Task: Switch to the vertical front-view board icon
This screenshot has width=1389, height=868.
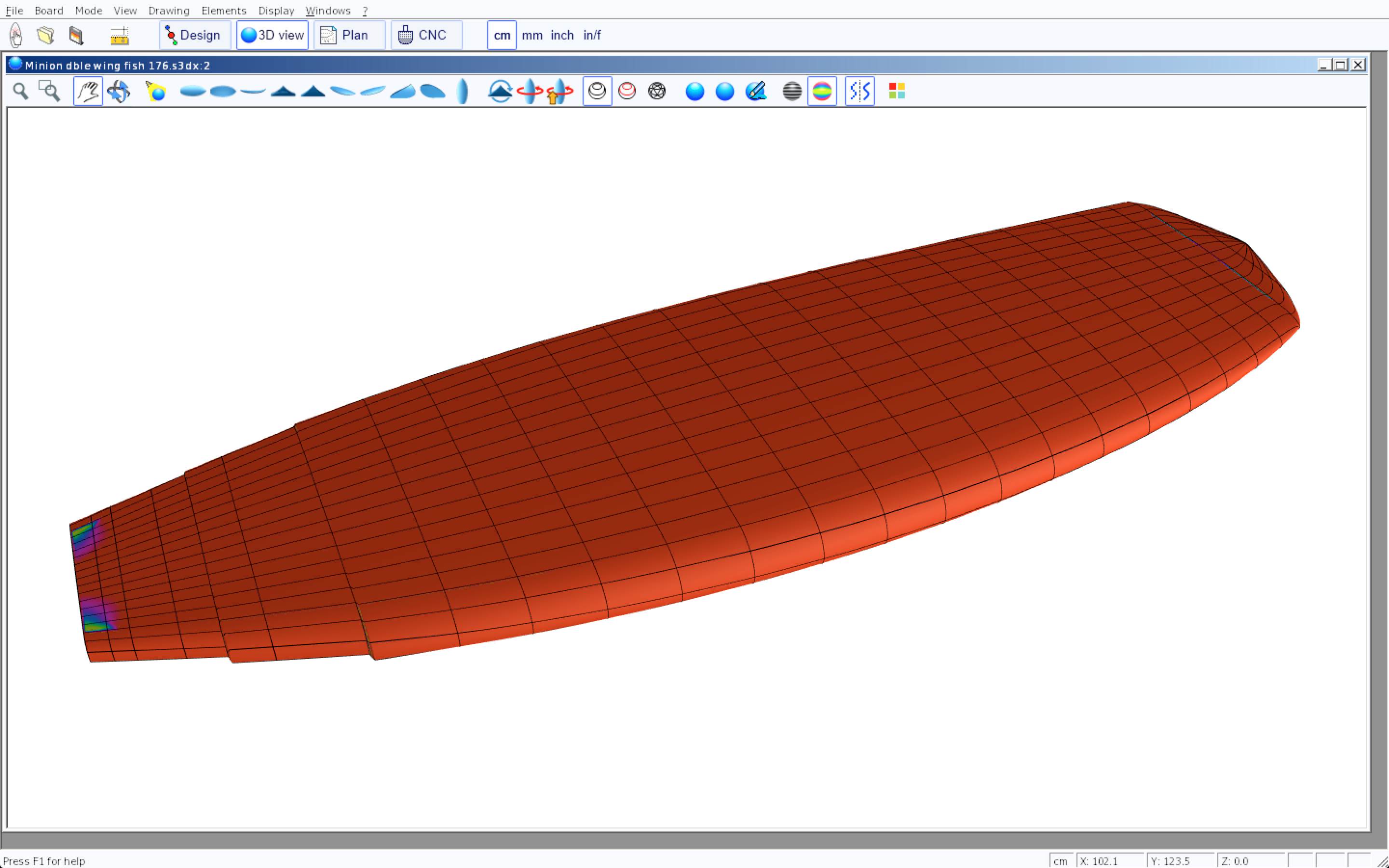Action: coord(463,91)
